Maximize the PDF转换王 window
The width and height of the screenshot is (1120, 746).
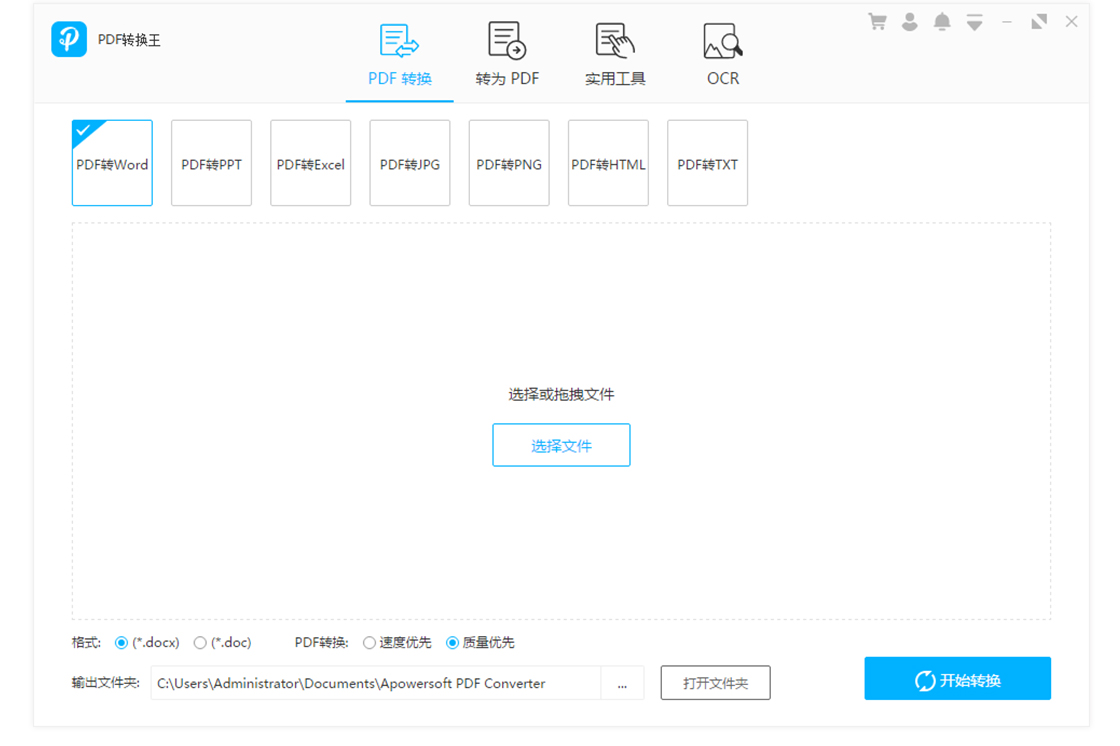click(x=1039, y=21)
